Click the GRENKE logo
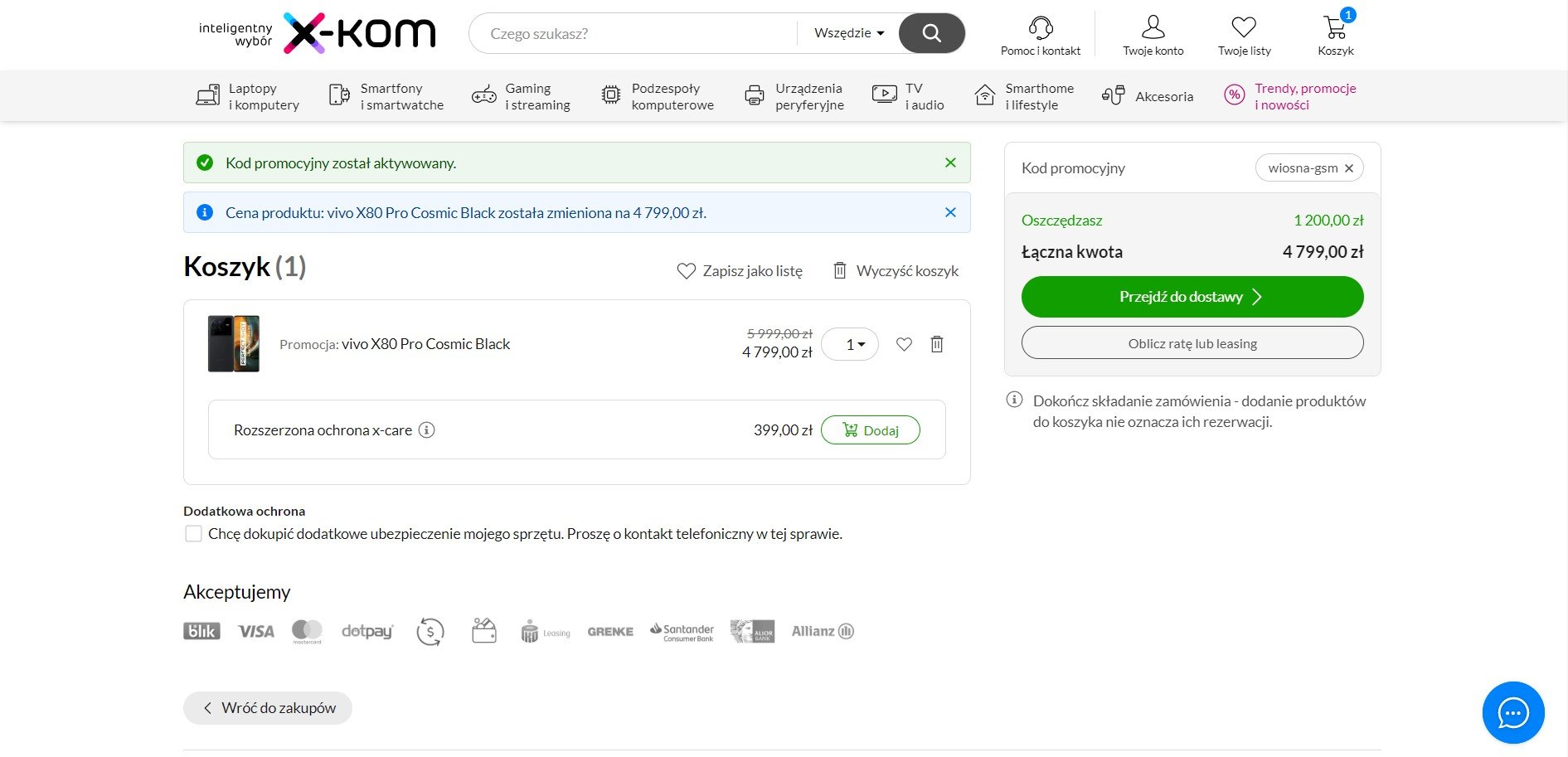1568x757 pixels. pyautogui.click(x=610, y=632)
